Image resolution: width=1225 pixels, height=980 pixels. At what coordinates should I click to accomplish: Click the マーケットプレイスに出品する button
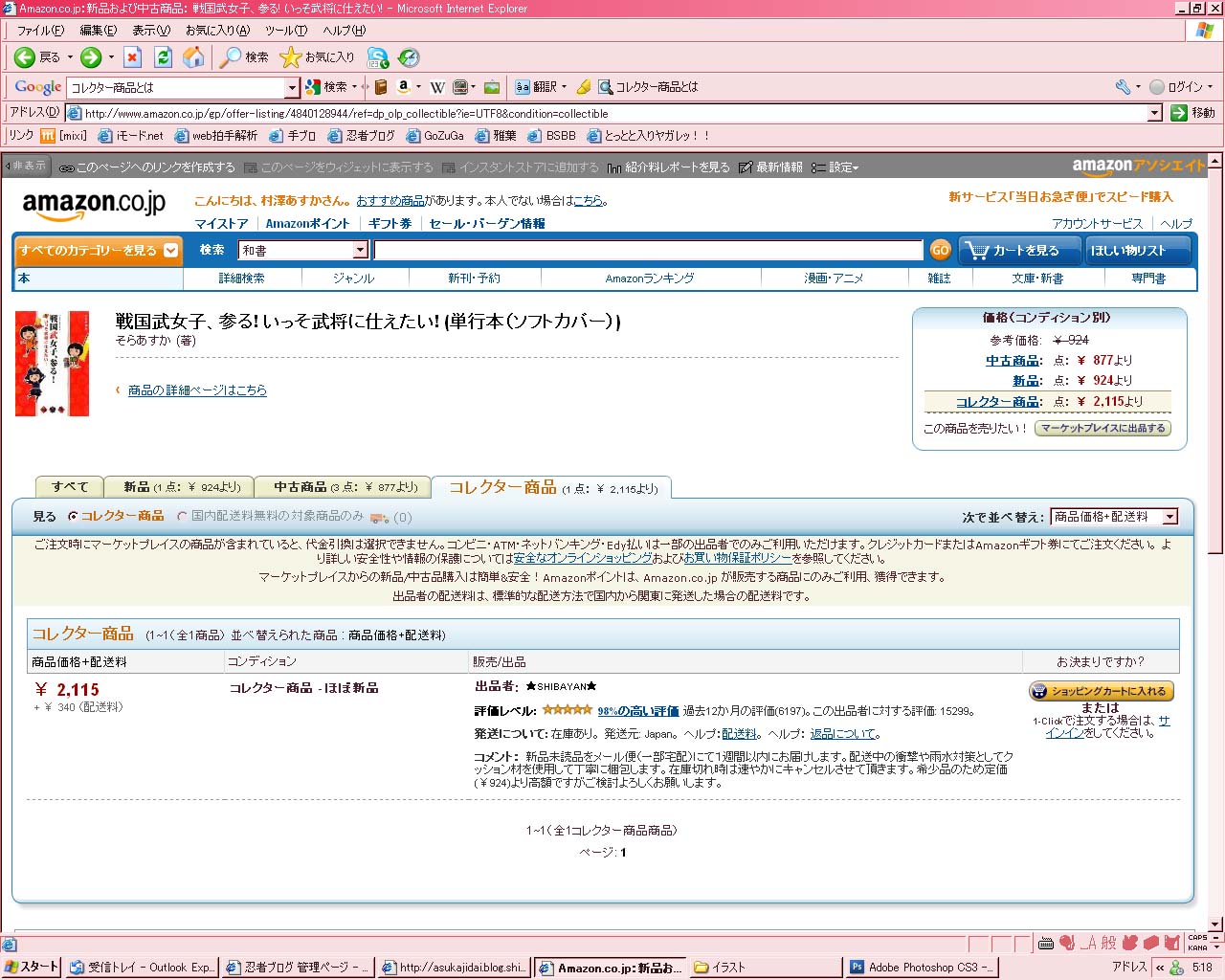click(x=1102, y=429)
